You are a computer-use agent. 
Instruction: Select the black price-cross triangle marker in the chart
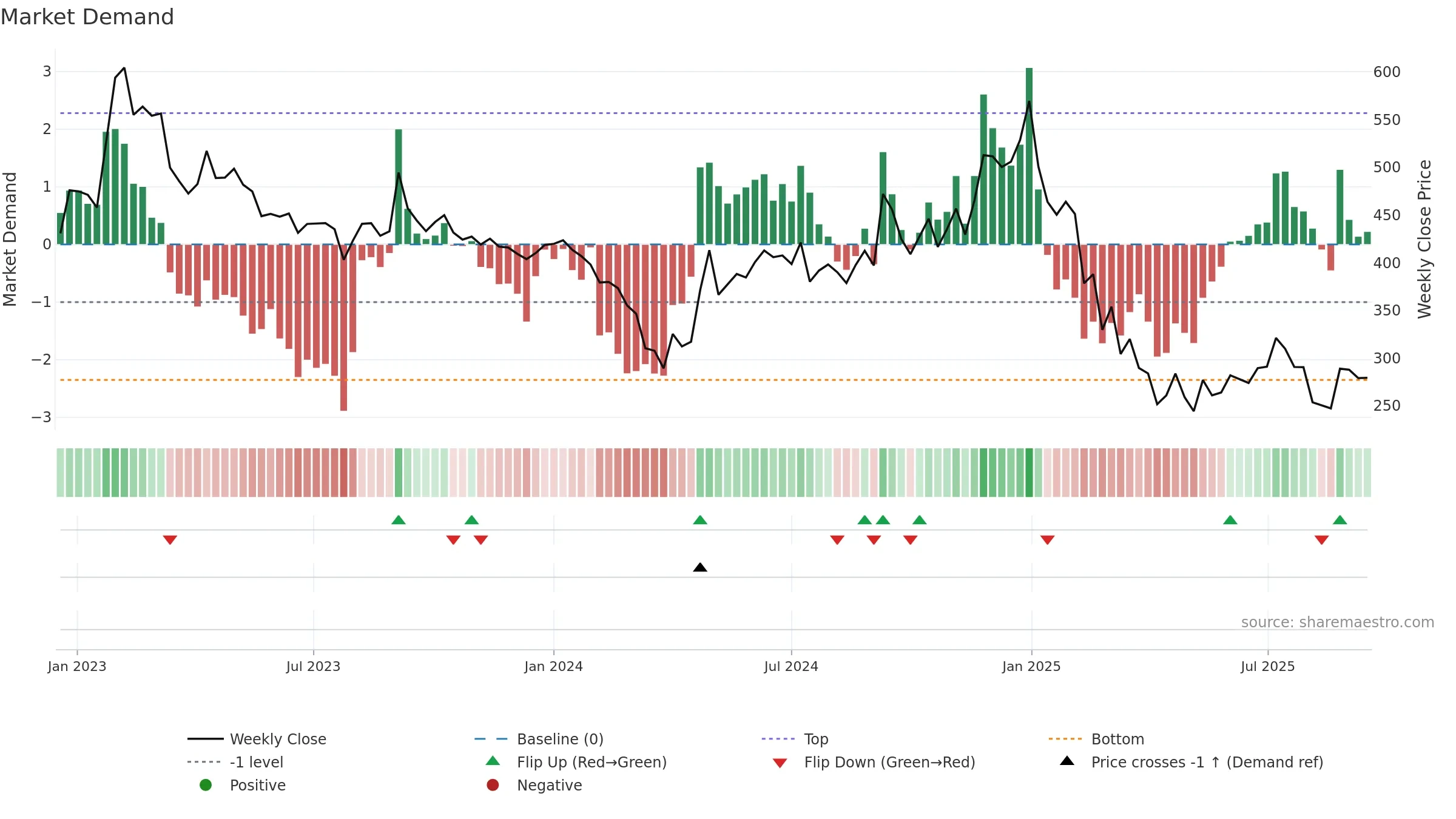[x=700, y=567]
